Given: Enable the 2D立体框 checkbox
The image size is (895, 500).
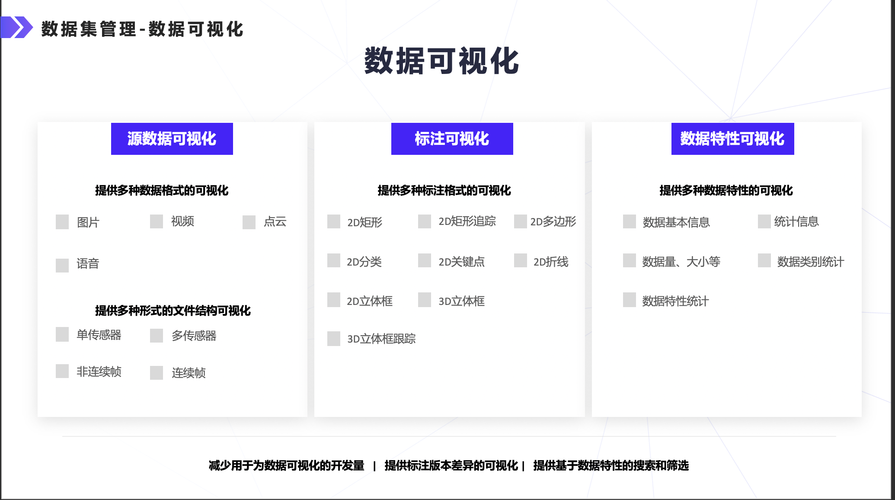Looking at the screenshot, I should [334, 300].
